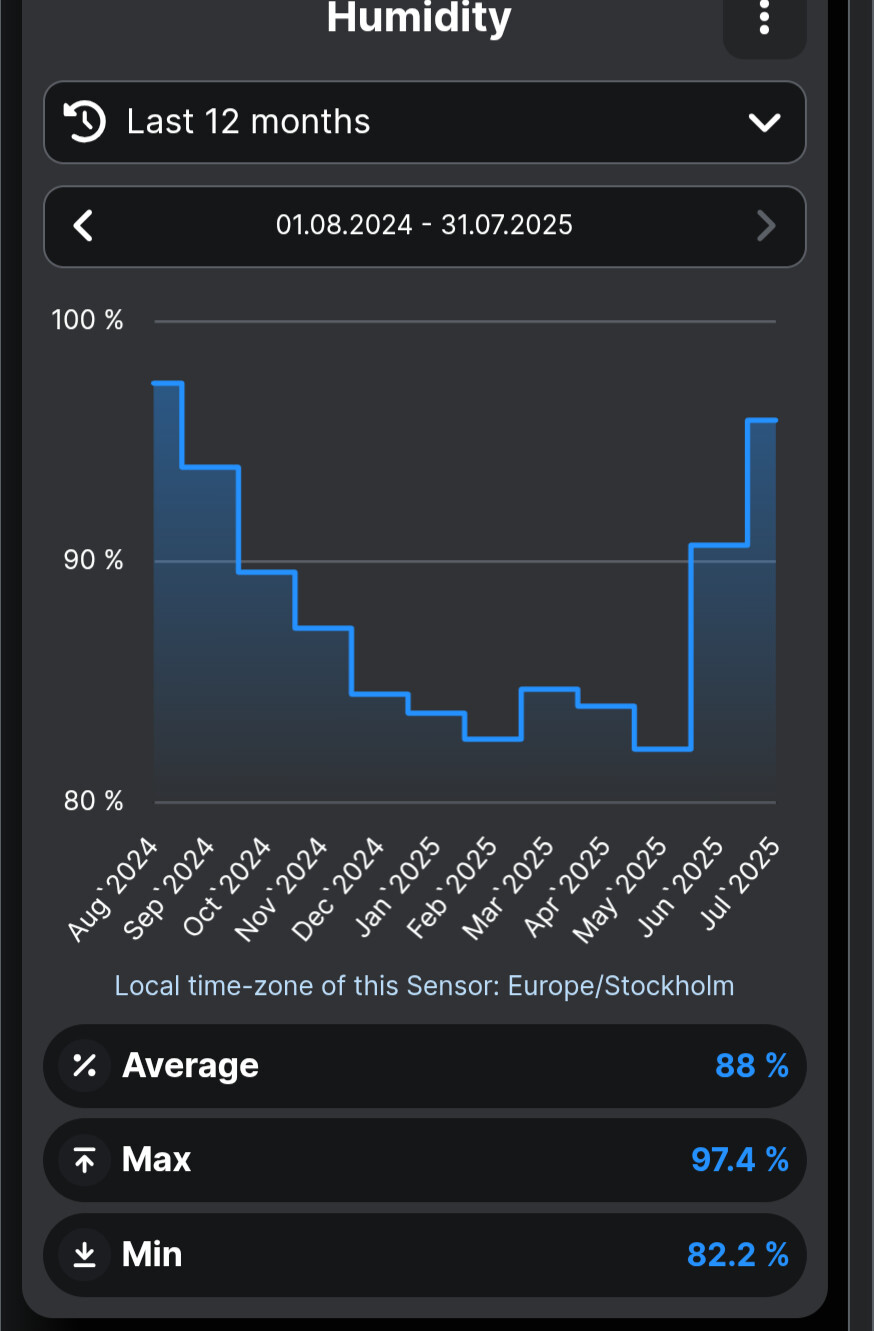The height and width of the screenshot is (1331, 874).
Task: Click the history clock icon
Action: click(x=85, y=122)
